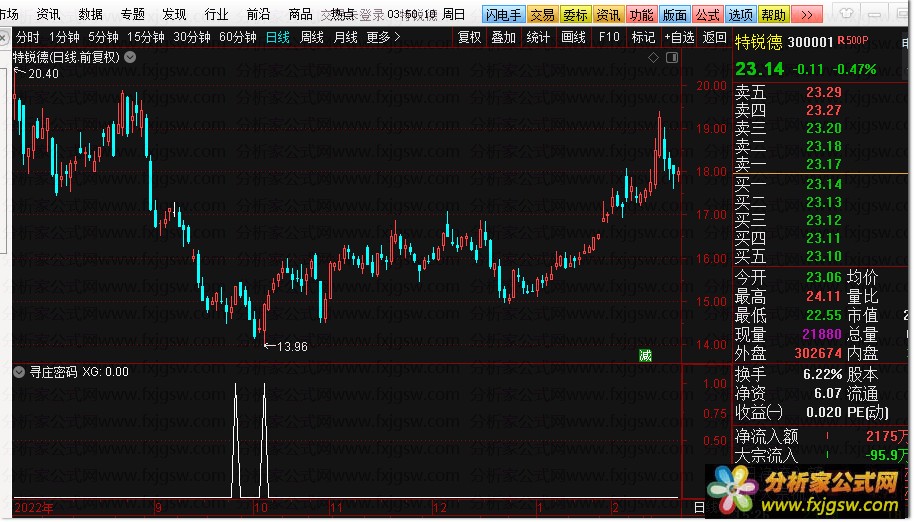Click the 公式 formula button
The image size is (915, 522).
tap(708, 14)
